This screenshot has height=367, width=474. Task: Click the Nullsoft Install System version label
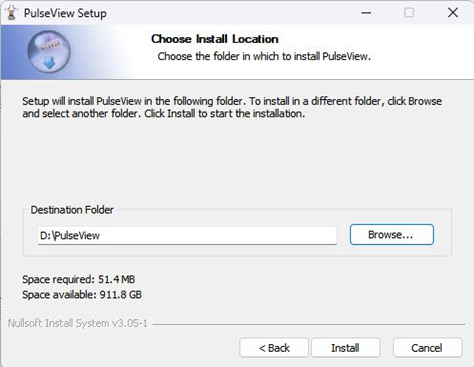(x=77, y=323)
